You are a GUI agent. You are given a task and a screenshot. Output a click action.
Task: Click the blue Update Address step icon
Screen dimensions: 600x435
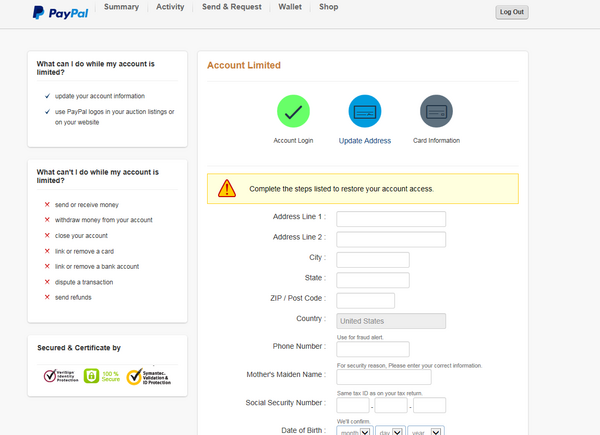[x=365, y=111]
